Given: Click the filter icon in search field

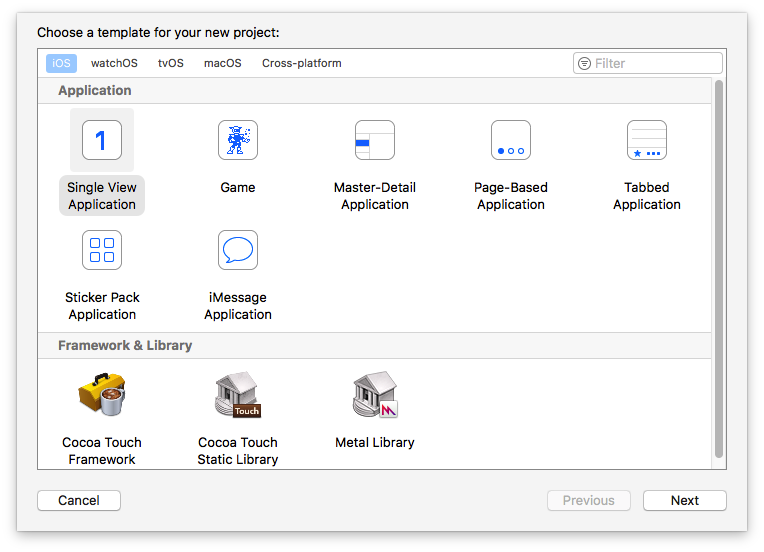Looking at the screenshot, I should (584, 63).
